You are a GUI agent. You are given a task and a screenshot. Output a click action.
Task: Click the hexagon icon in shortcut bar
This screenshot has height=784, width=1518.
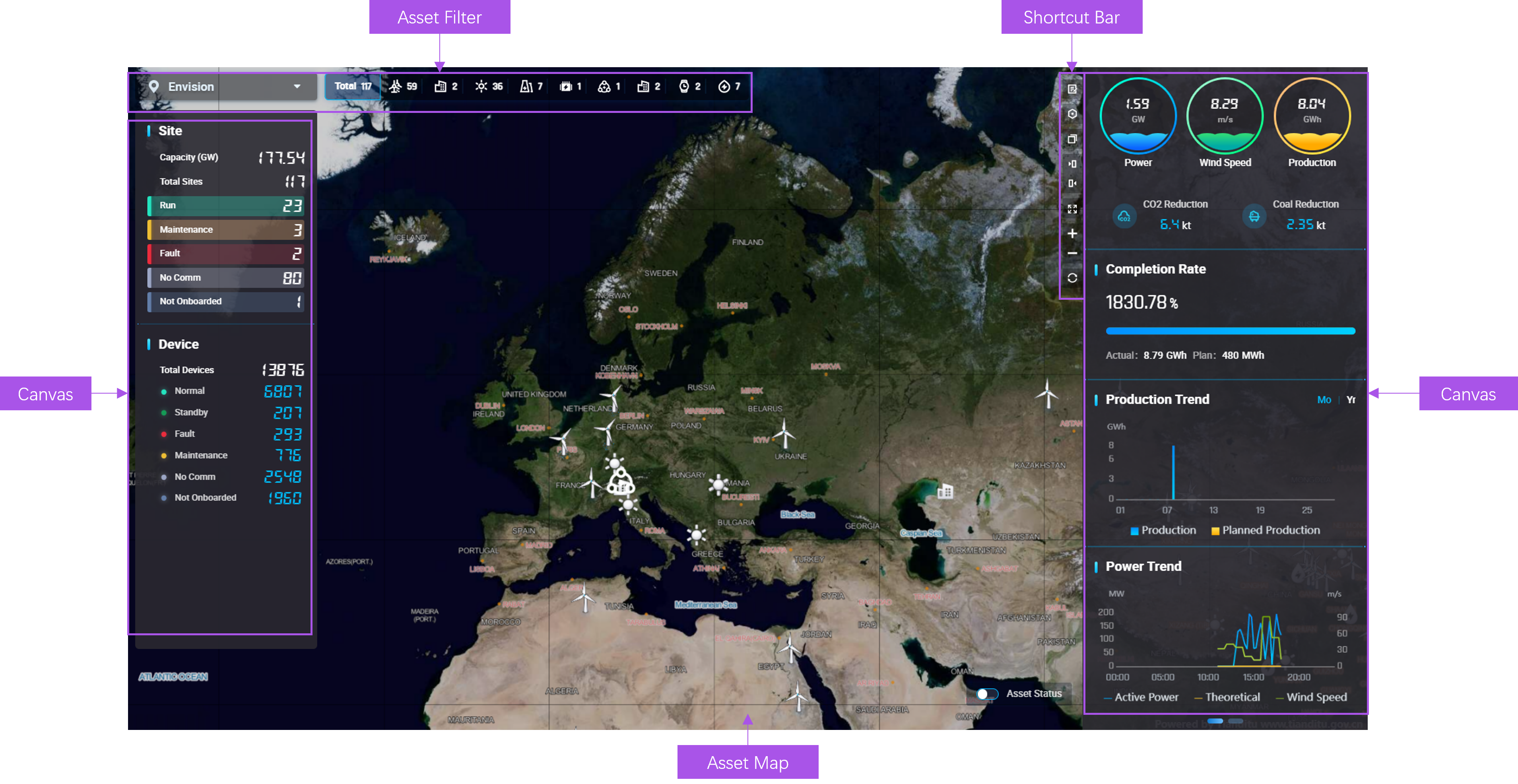point(1072,114)
